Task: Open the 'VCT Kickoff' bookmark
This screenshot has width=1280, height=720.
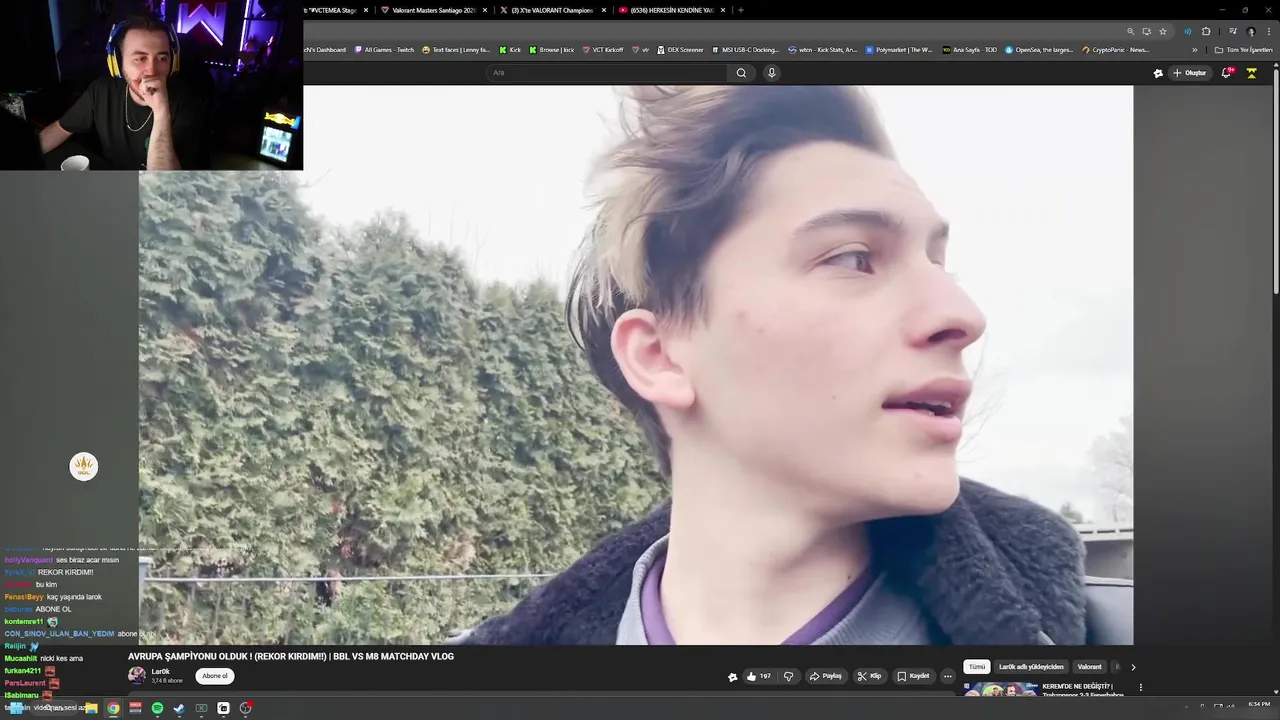Action: pyautogui.click(x=602, y=50)
